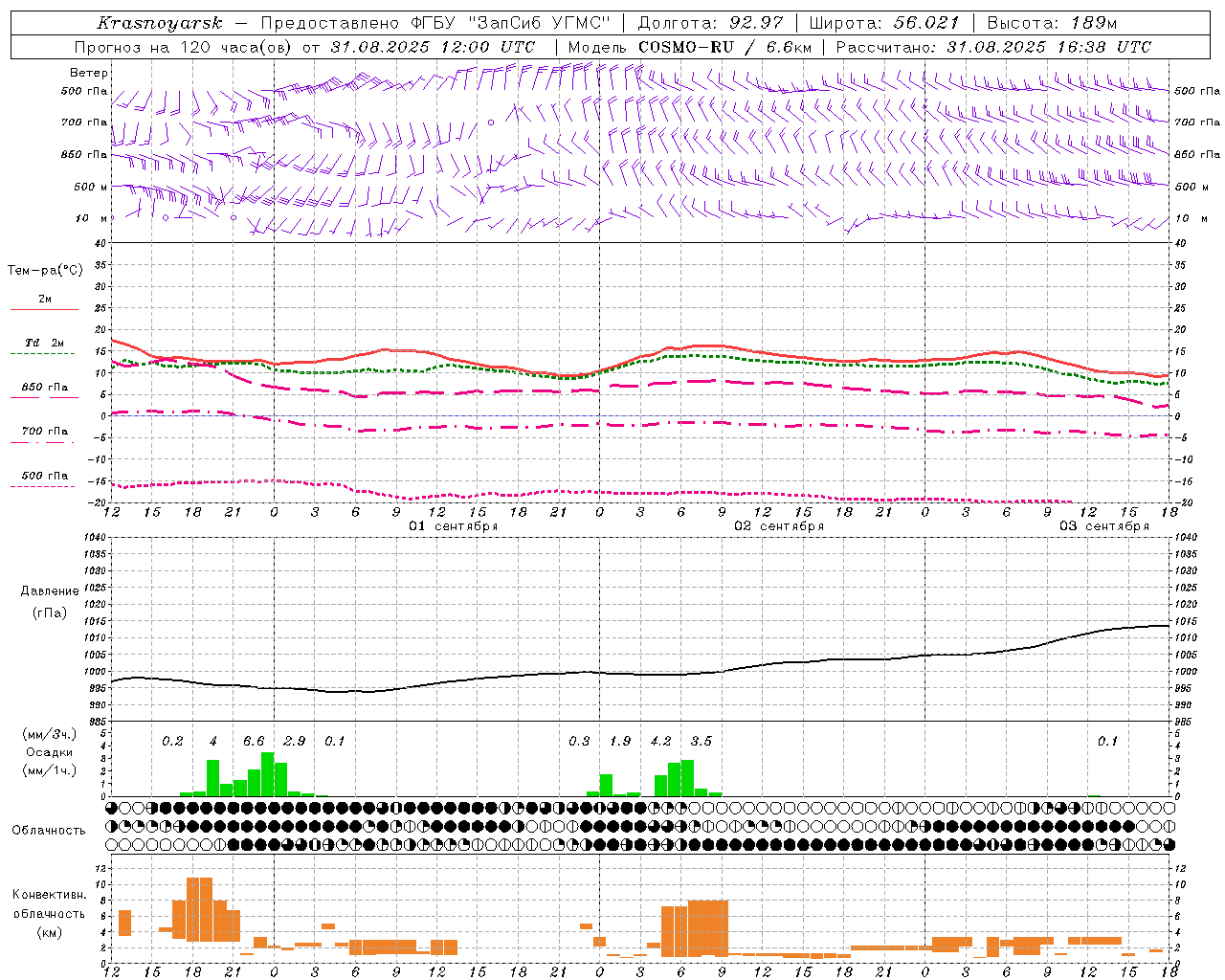Click the "Ветер" wind panel label

(89, 73)
